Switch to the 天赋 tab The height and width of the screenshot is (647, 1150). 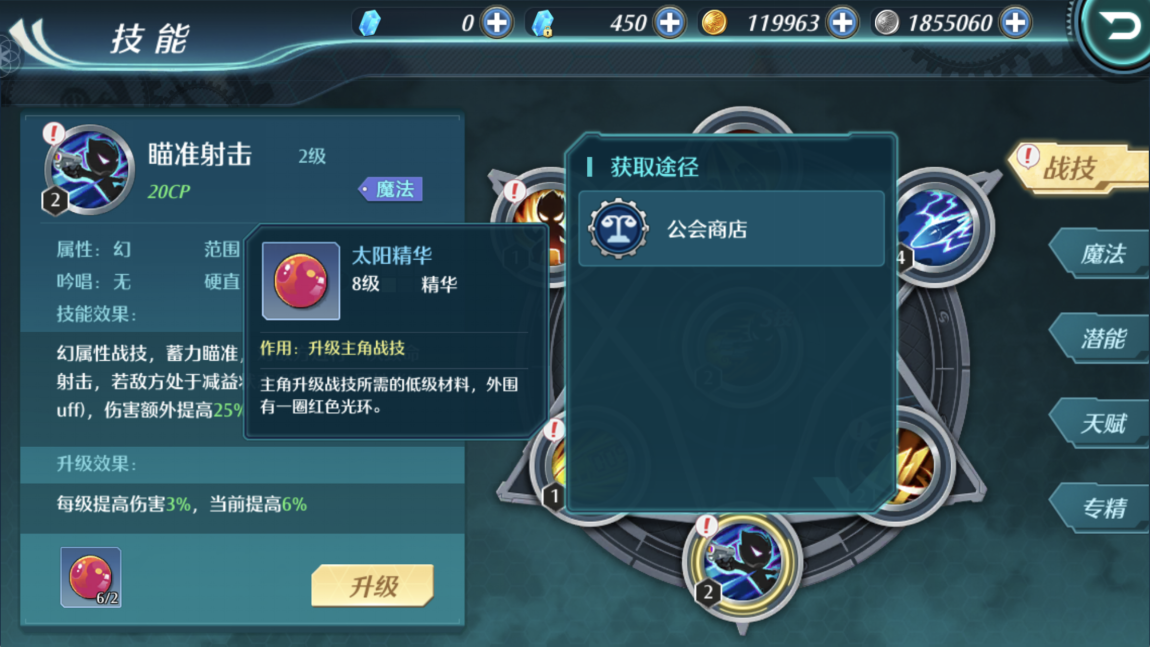click(1100, 423)
